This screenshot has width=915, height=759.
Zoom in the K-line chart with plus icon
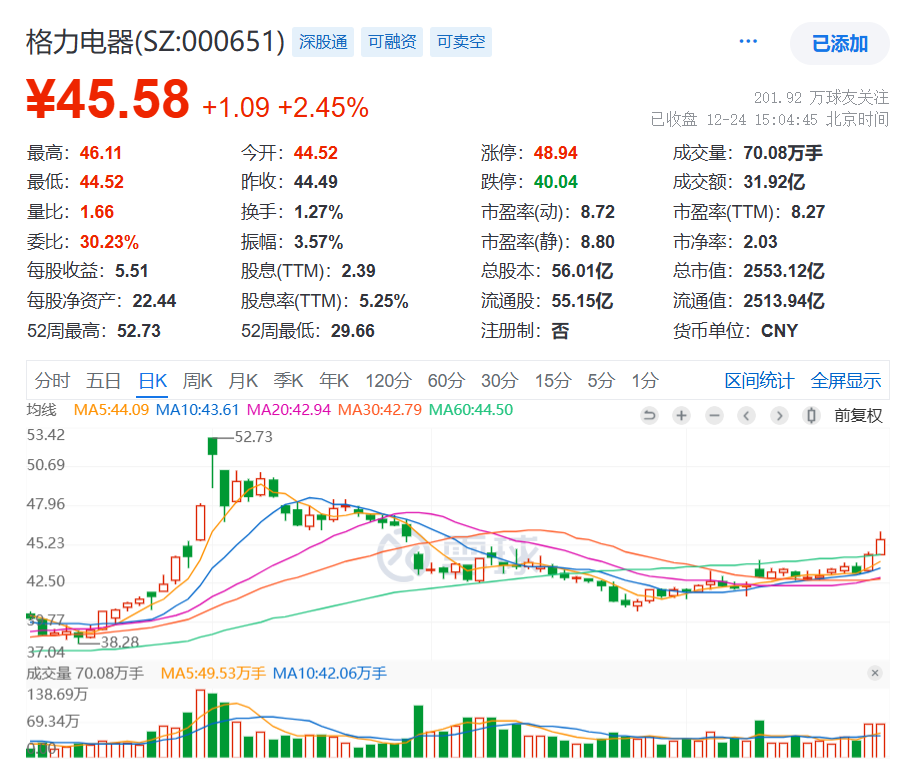click(x=681, y=415)
